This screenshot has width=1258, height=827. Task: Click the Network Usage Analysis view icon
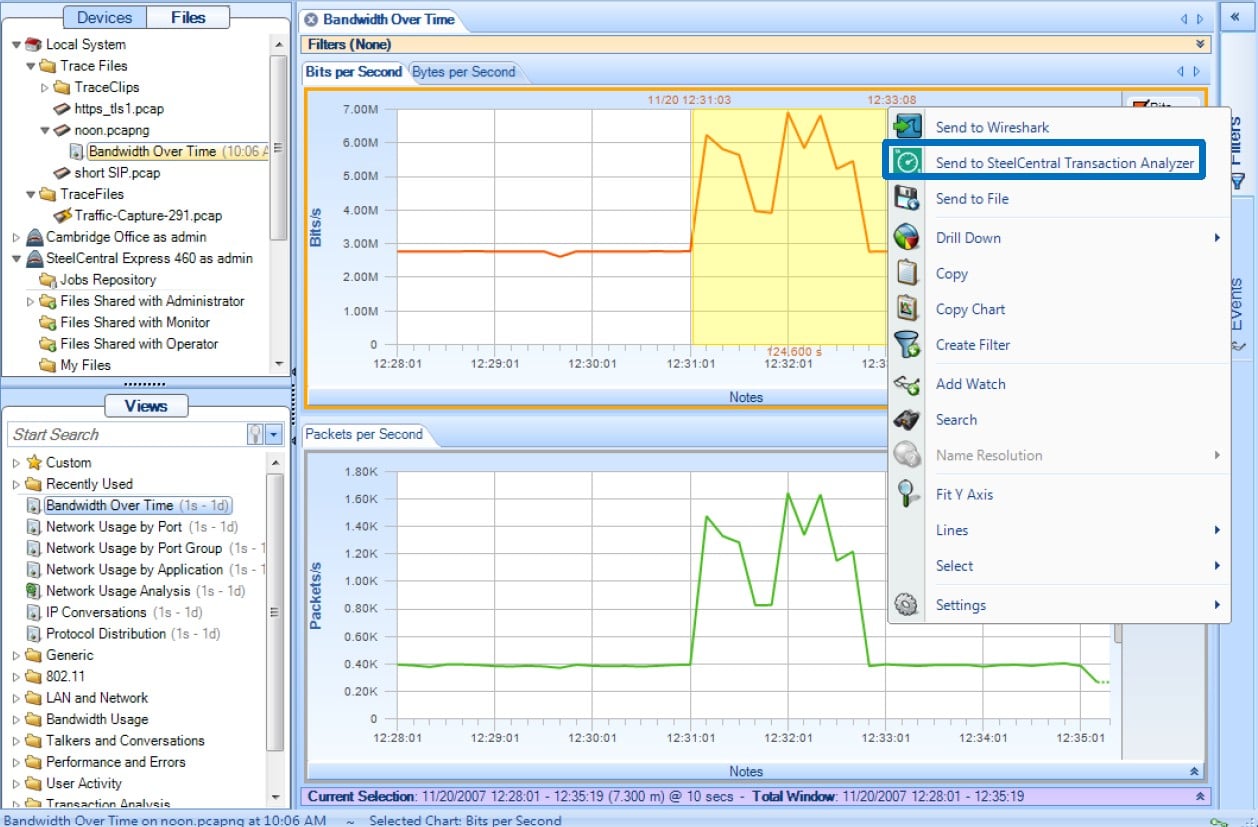pyautogui.click(x=34, y=591)
